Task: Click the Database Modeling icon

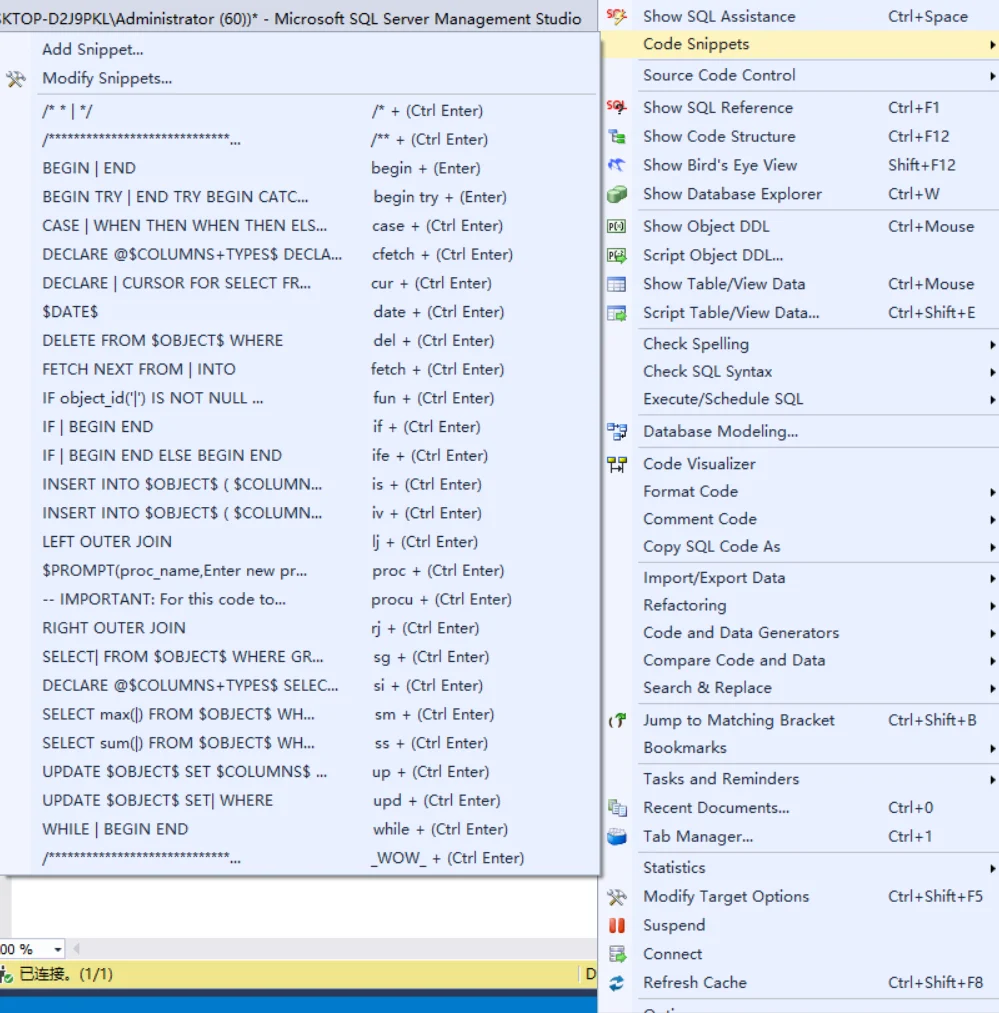Action: tap(616, 431)
